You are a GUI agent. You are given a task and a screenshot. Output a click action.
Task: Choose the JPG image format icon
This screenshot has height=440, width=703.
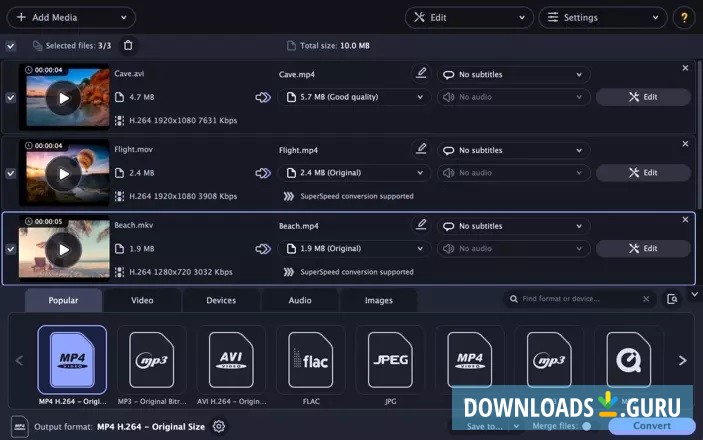click(x=390, y=360)
